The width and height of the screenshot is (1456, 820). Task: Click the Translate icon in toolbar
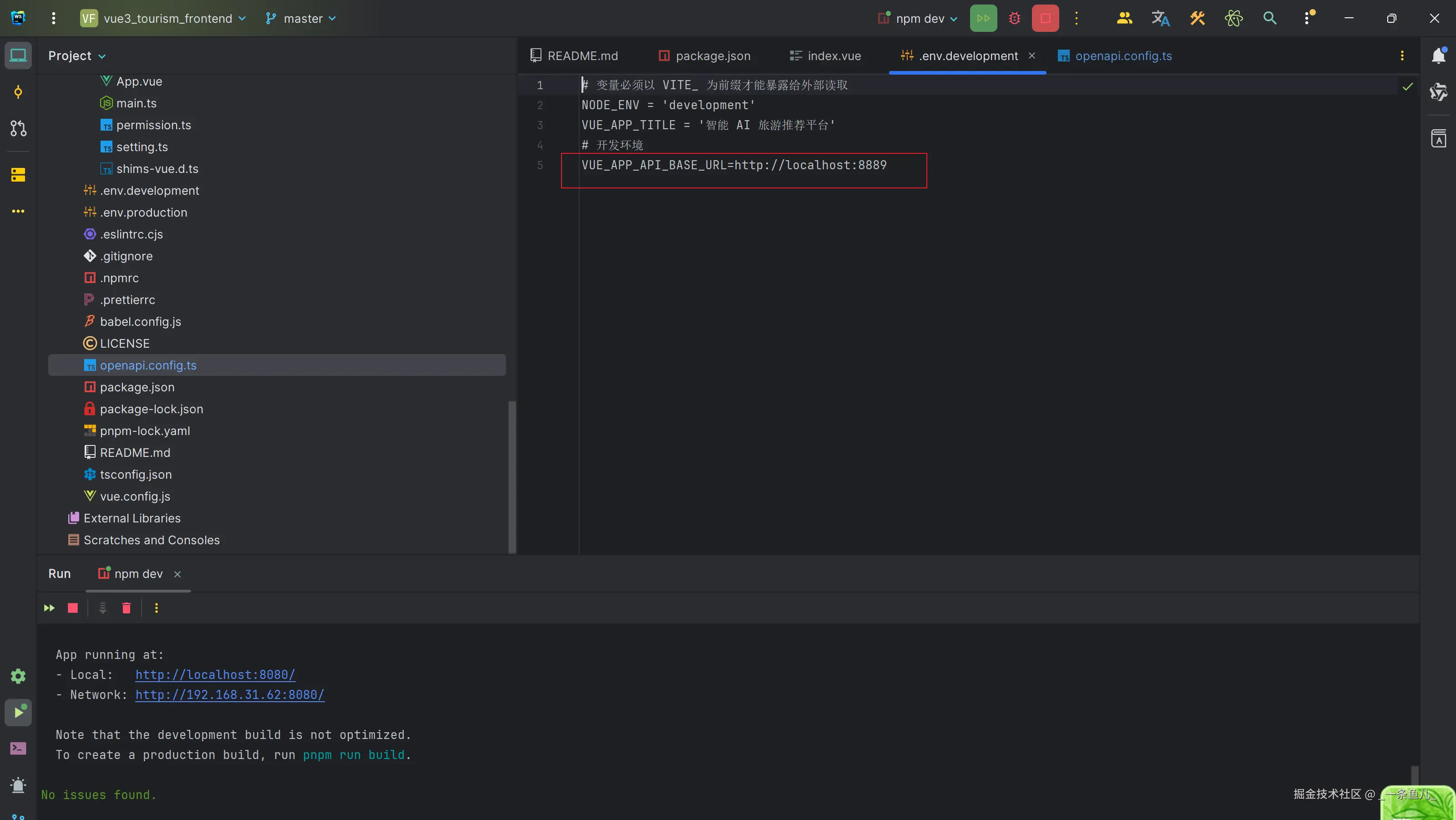(1160, 19)
